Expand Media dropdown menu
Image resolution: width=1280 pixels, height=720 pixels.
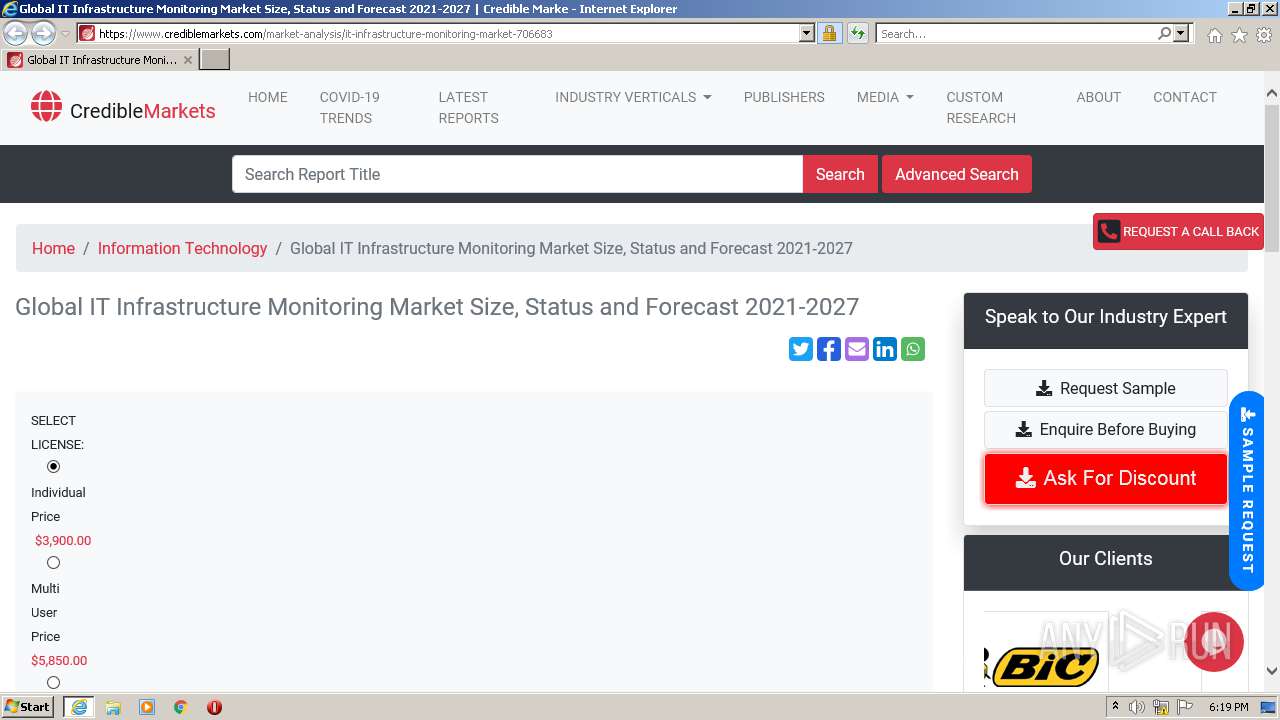(x=885, y=97)
